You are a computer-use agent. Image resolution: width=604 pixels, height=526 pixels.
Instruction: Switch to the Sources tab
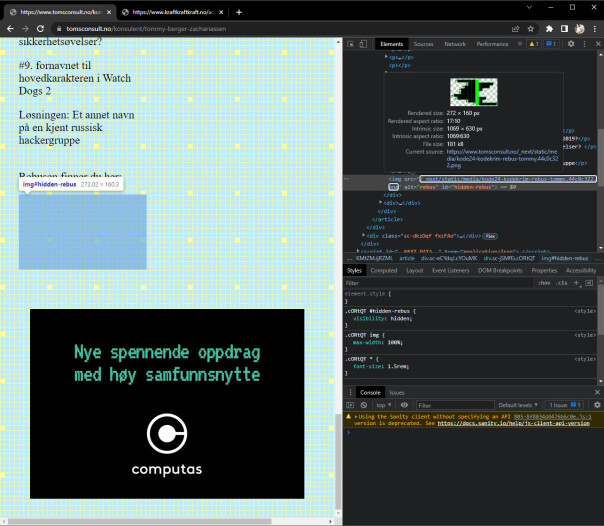423,44
